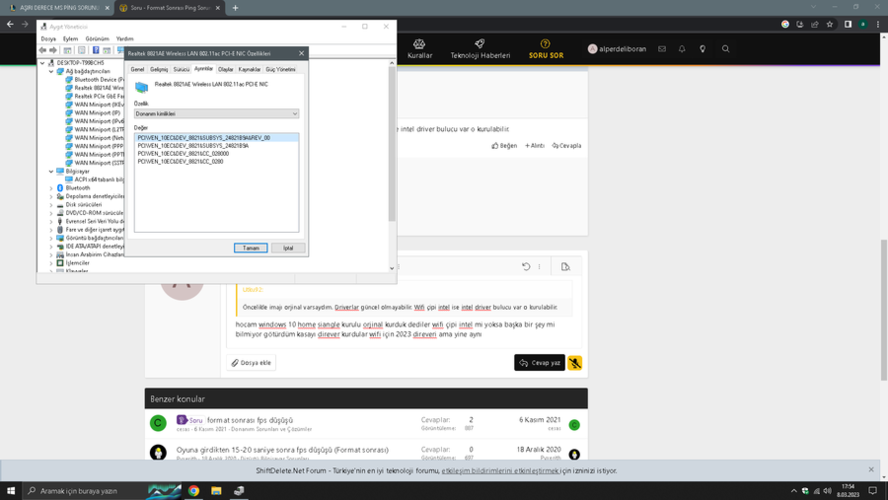Image resolution: width=888 pixels, height=500 pixels.
Task: Collapse DESKTOP-T99BCHS root node
Action: click(x=42, y=63)
